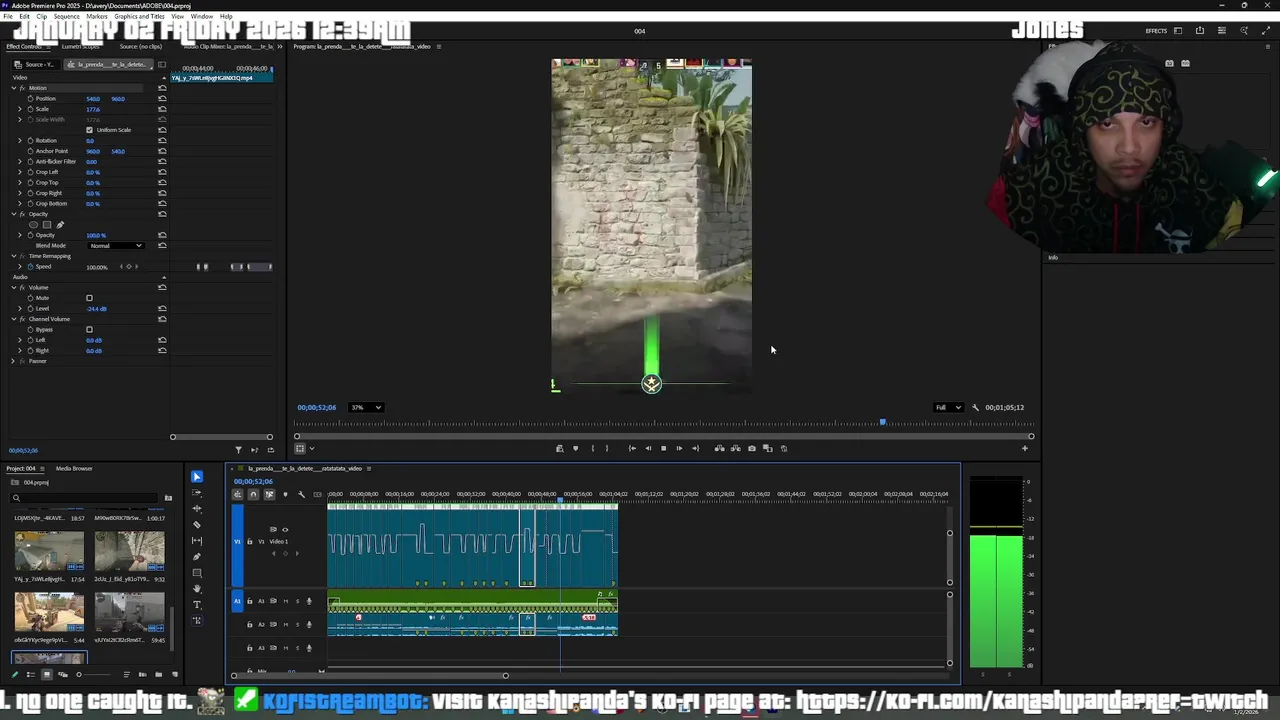Add a marker in the timeline header
Viewport: 1280px width, 720px height.
pos(285,494)
